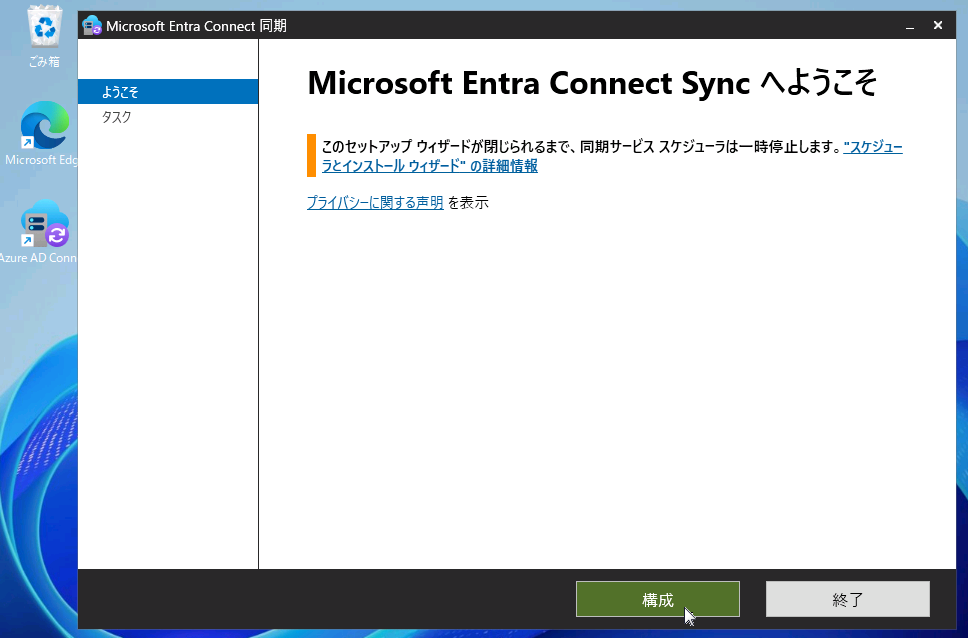Click the Entra Connect icon in the title bar

coord(93,25)
